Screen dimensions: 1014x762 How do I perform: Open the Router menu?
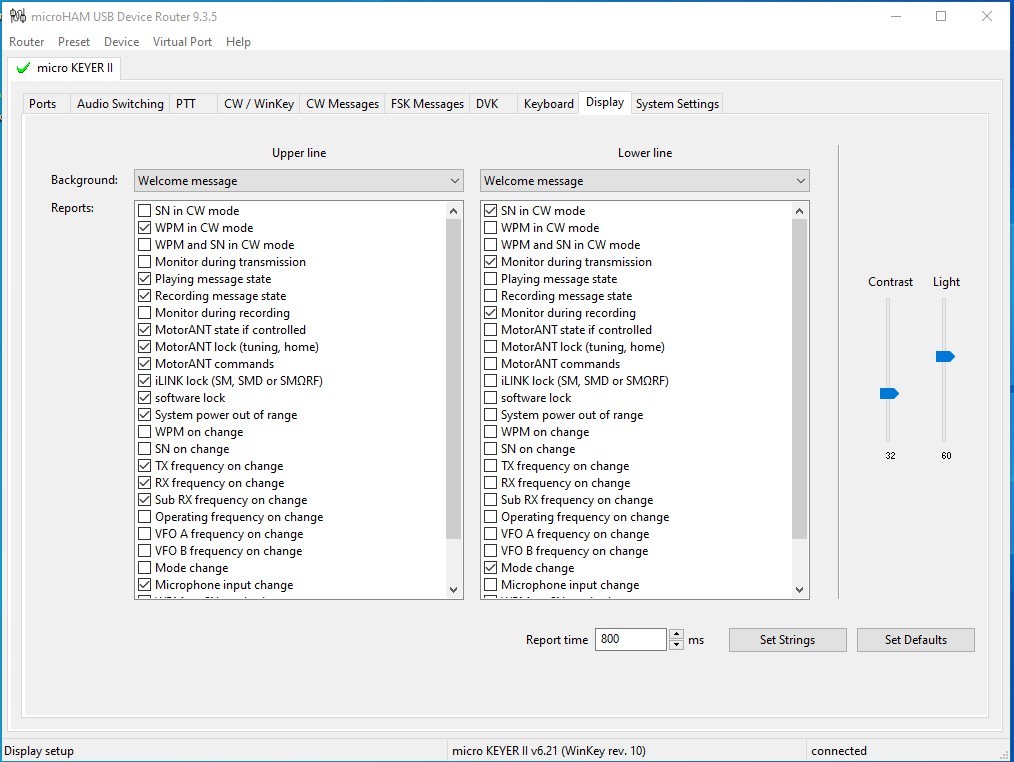click(x=27, y=42)
